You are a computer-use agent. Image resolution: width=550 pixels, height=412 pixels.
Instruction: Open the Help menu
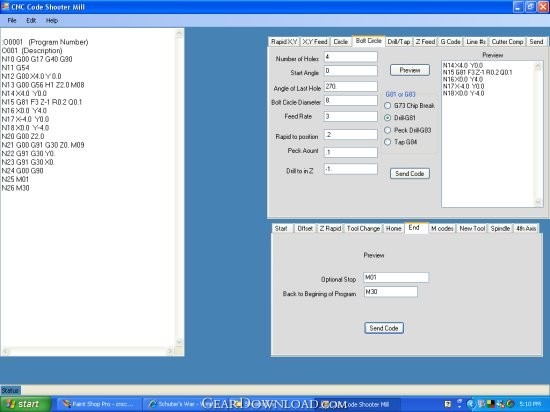pyautogui.click(x=52, y=21)
